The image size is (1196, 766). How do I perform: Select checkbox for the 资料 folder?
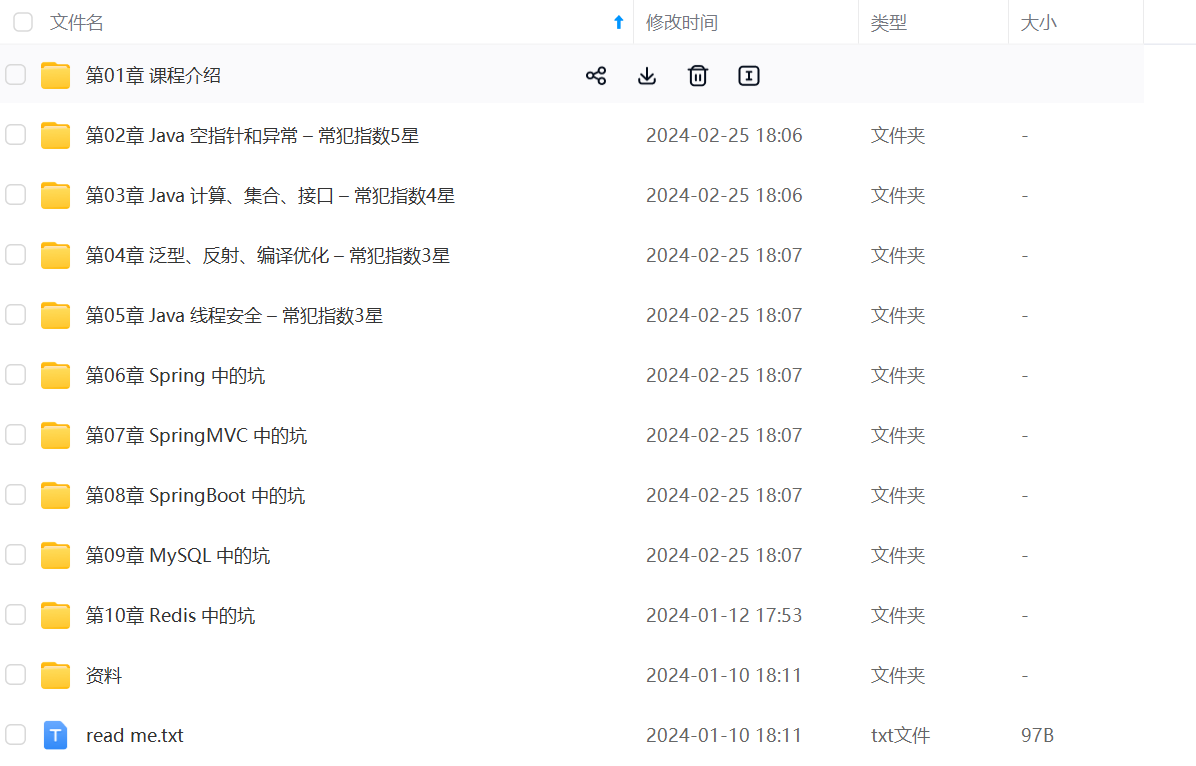(x=15, y=674)
